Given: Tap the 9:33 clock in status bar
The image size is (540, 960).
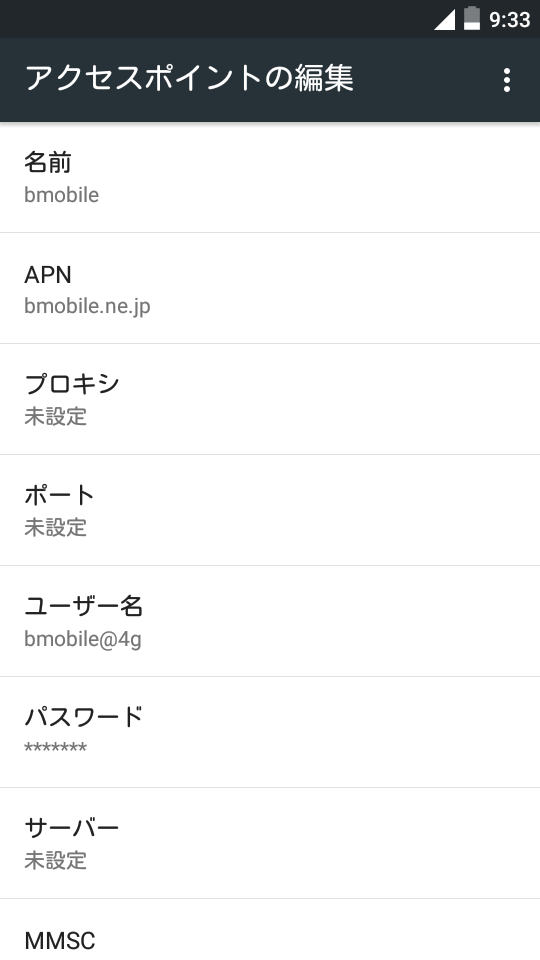Looking at the screenshot, I should pos(509,20).
